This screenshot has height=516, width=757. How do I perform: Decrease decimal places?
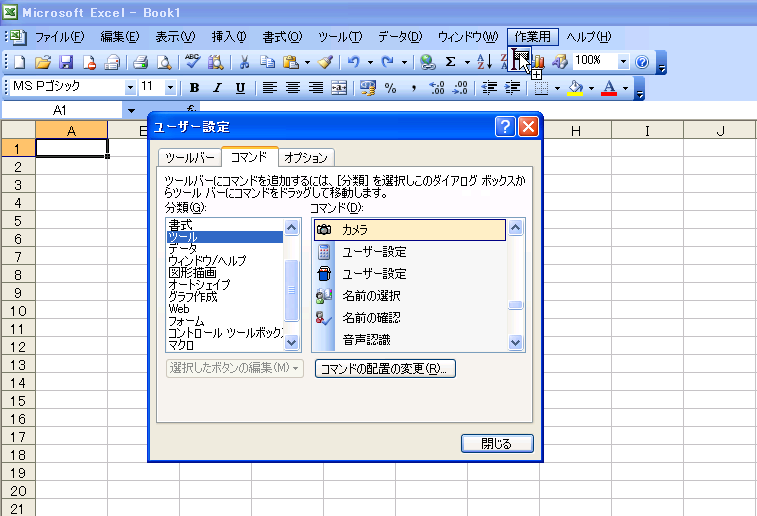[x=460, y=88]
